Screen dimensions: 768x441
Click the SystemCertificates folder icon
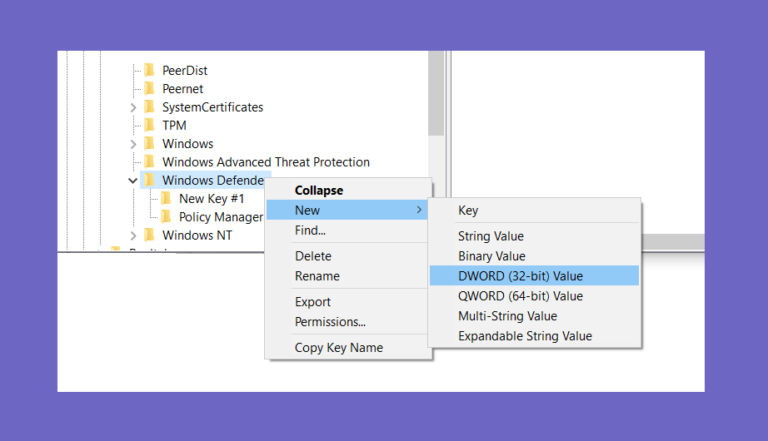[149, 107]
